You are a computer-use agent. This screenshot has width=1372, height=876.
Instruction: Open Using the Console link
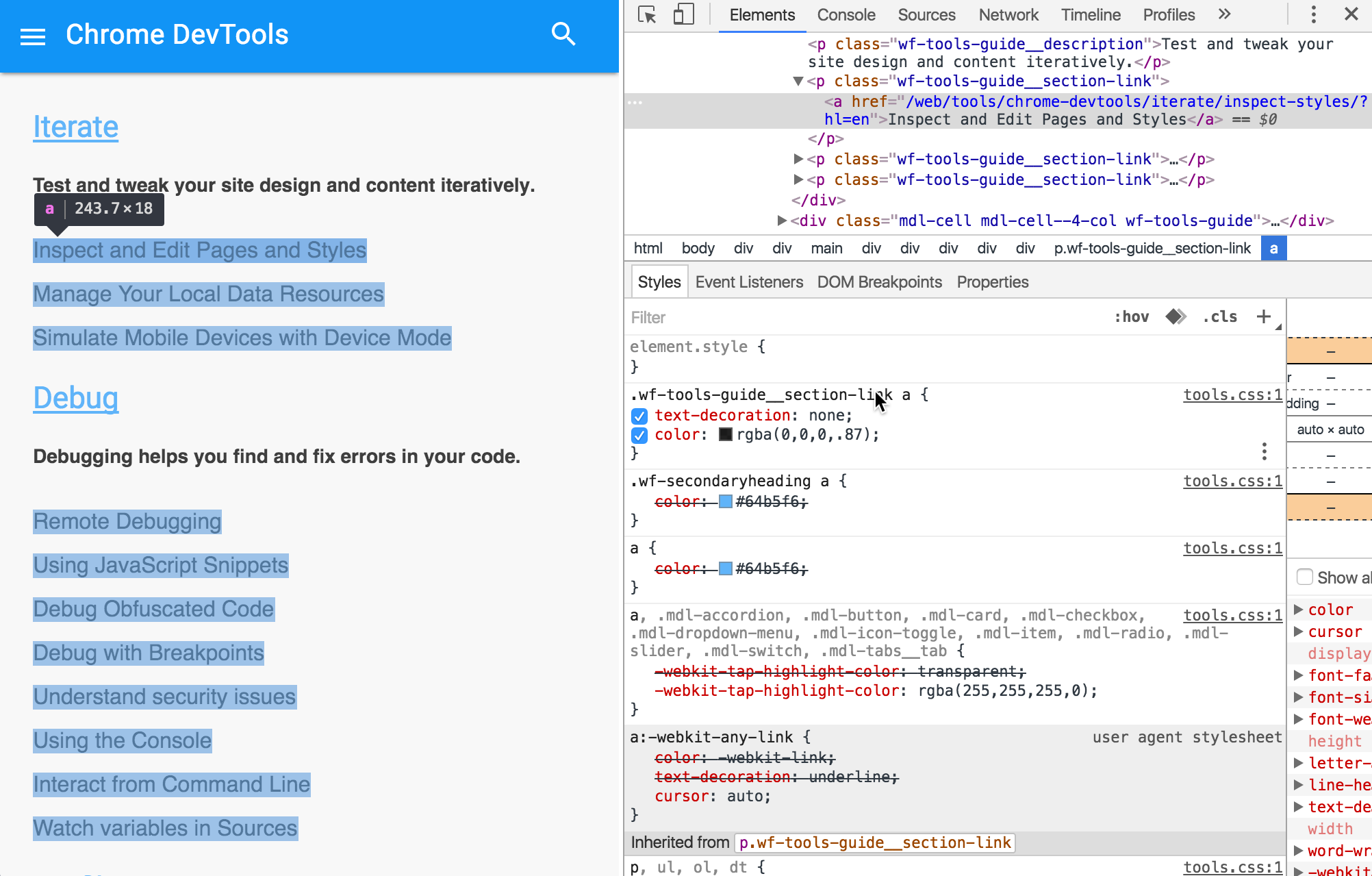pos(123,741)
